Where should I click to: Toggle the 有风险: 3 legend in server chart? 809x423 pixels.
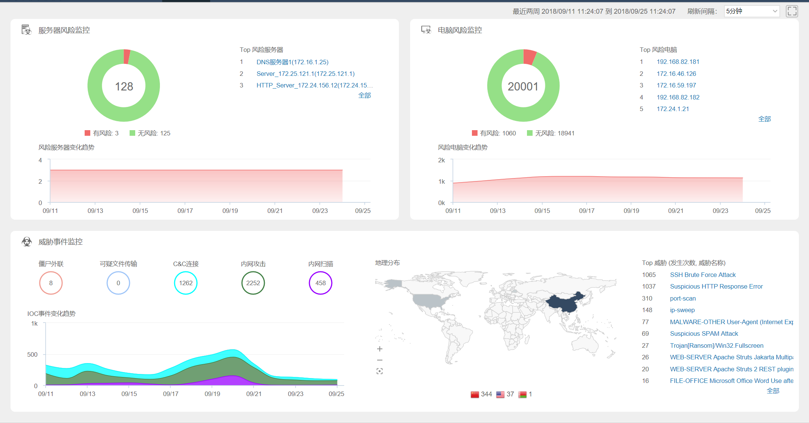click(101, 133)
